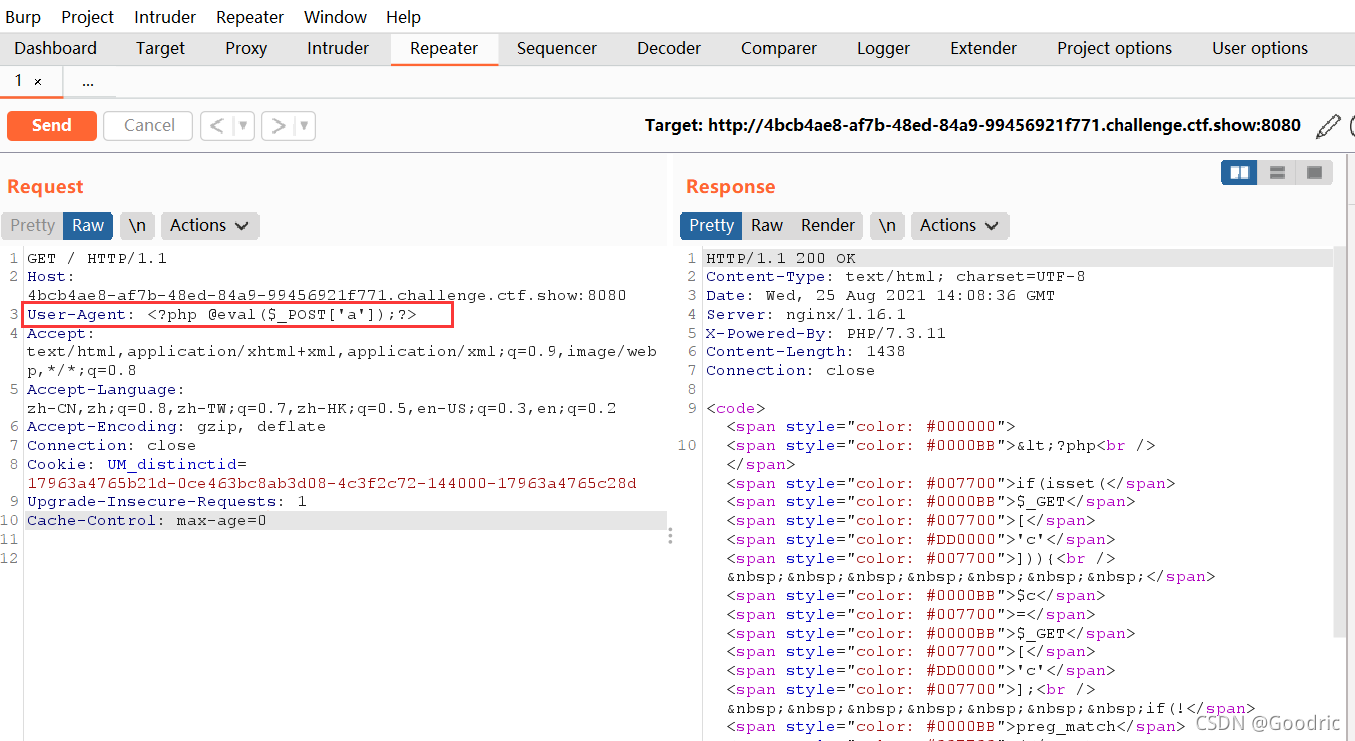Expand the Response Actions dropdown
The image size is (1355, 741).
coord(960,226)
